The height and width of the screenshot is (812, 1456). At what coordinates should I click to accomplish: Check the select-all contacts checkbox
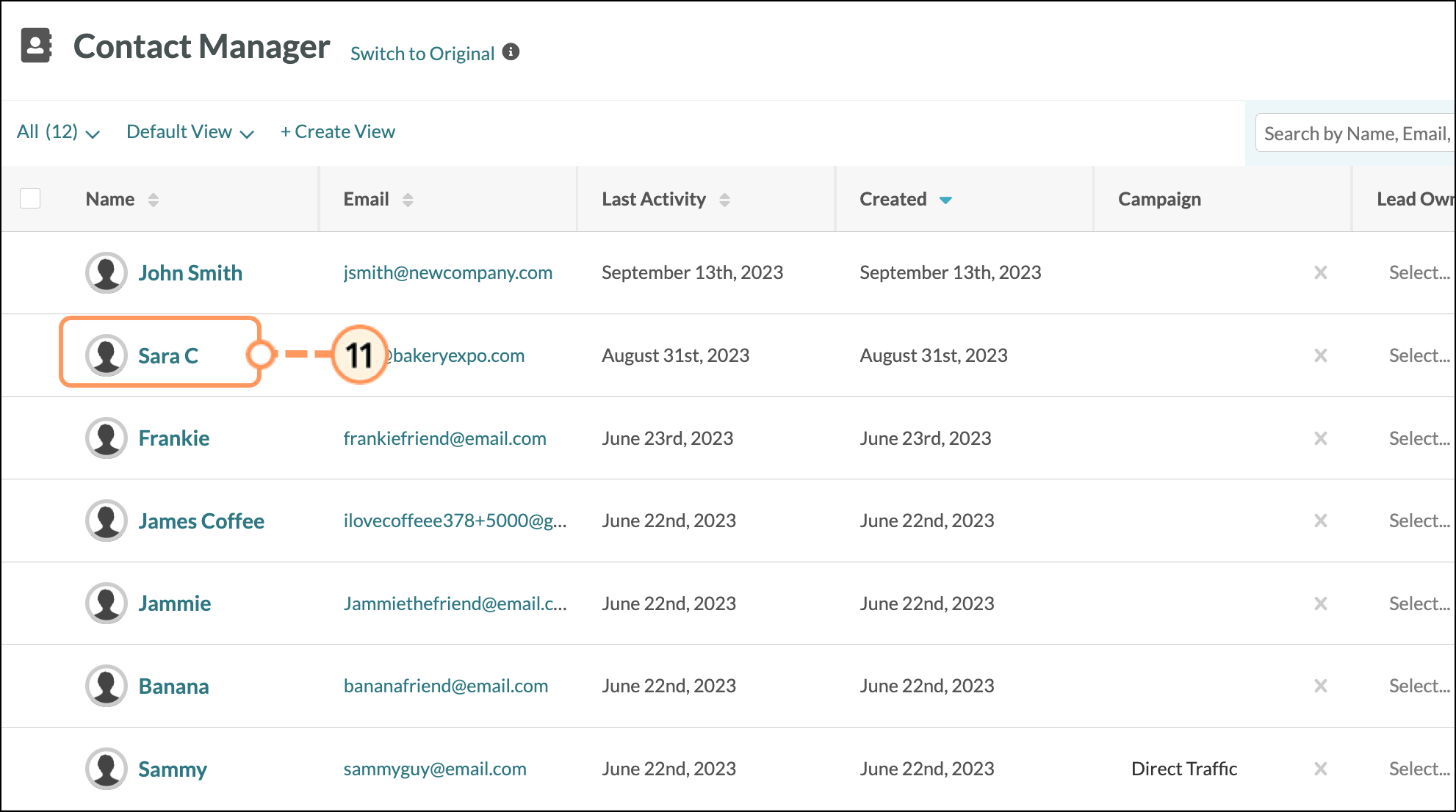click(30, 198)
